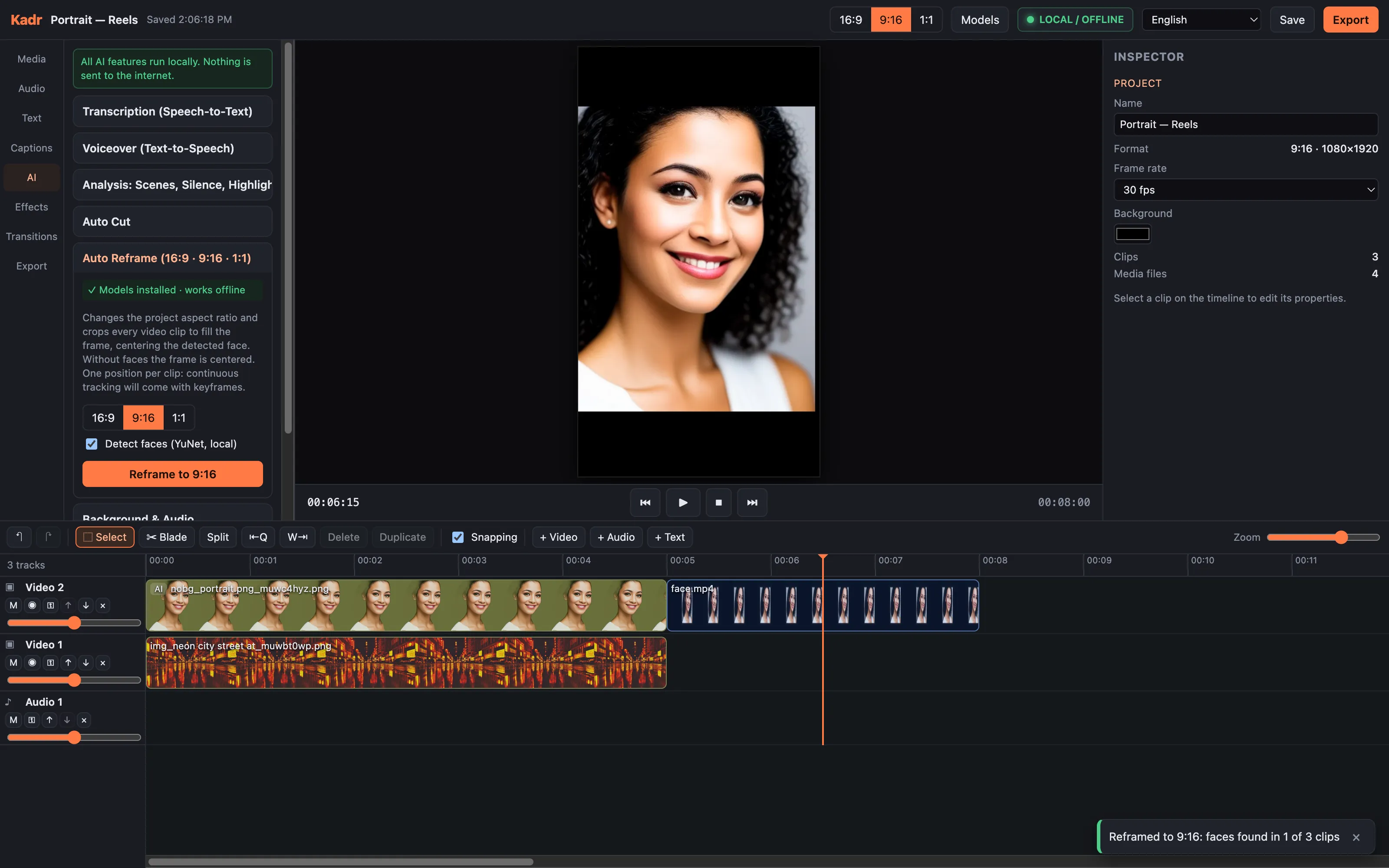The width and height of the screenshot is (1389, 868).
Task: Uncheck Detect faces (YuNet, local)
Action: (91, 444)
